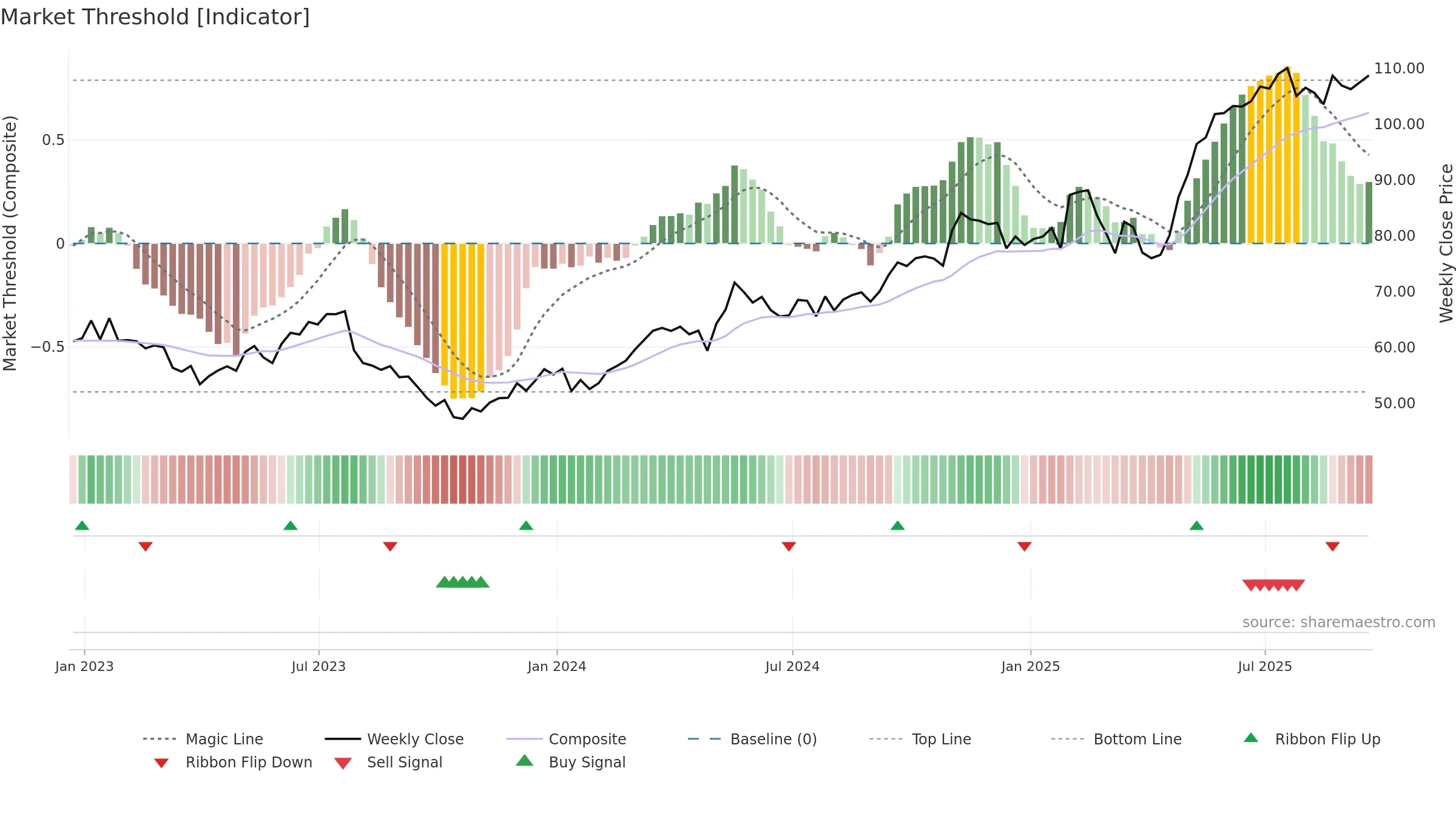Screen dimensions: 1456x819
Task: Click the Weekly Close Price axis title
Action: (1446, 243)
